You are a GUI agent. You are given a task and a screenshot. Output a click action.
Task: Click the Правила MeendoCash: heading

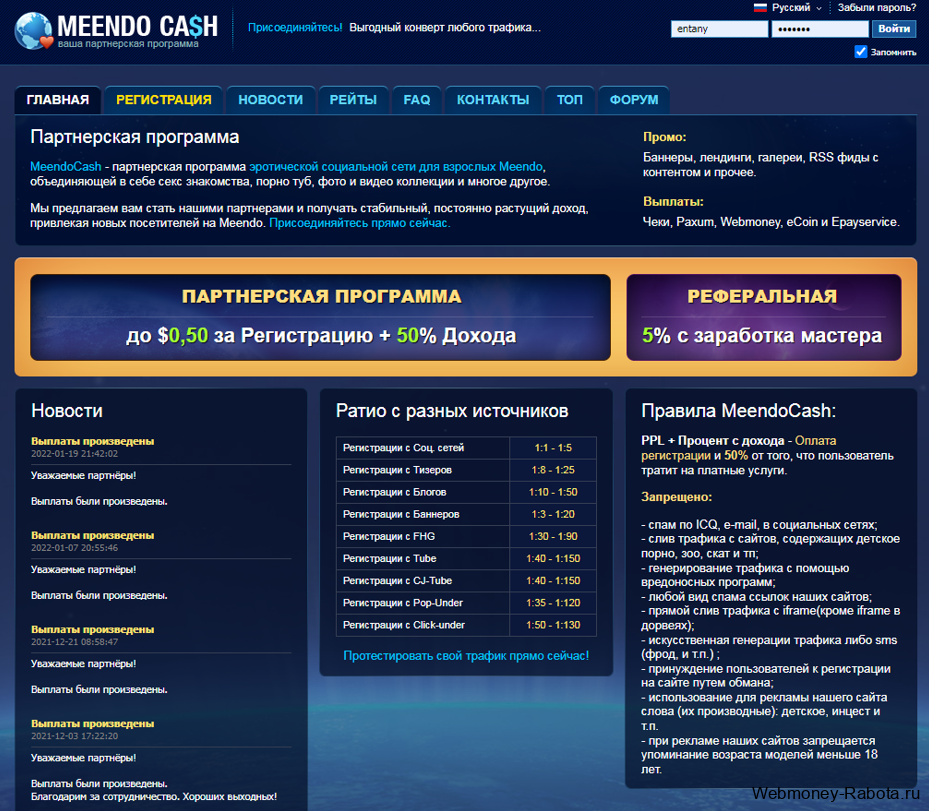coord(738,411)
